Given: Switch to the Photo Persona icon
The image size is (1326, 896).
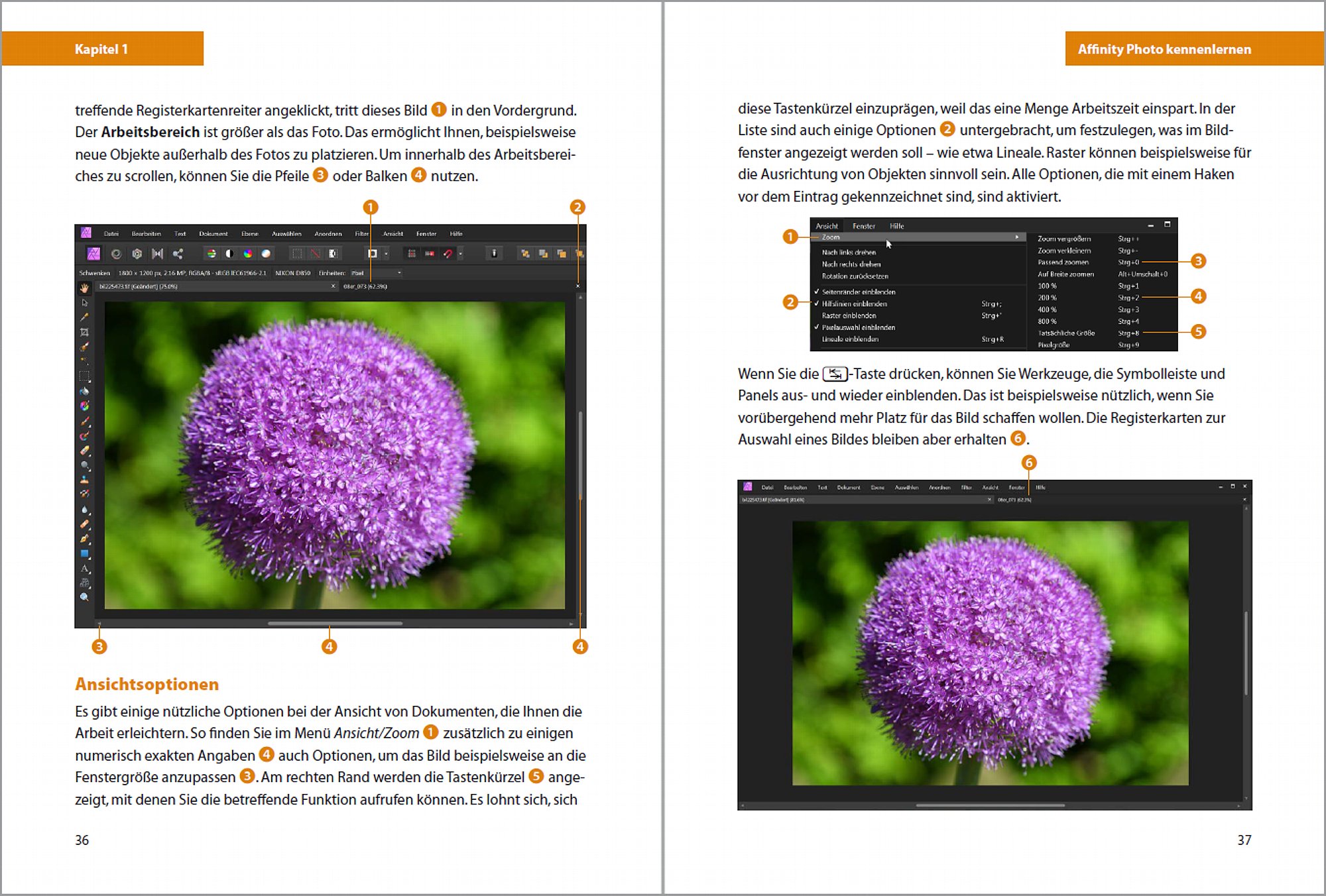Looking at the screenshot, I should 93,253.
